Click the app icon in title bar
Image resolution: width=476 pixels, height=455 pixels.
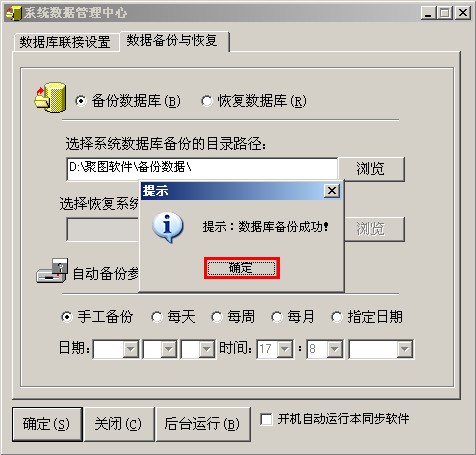[13, 13]
